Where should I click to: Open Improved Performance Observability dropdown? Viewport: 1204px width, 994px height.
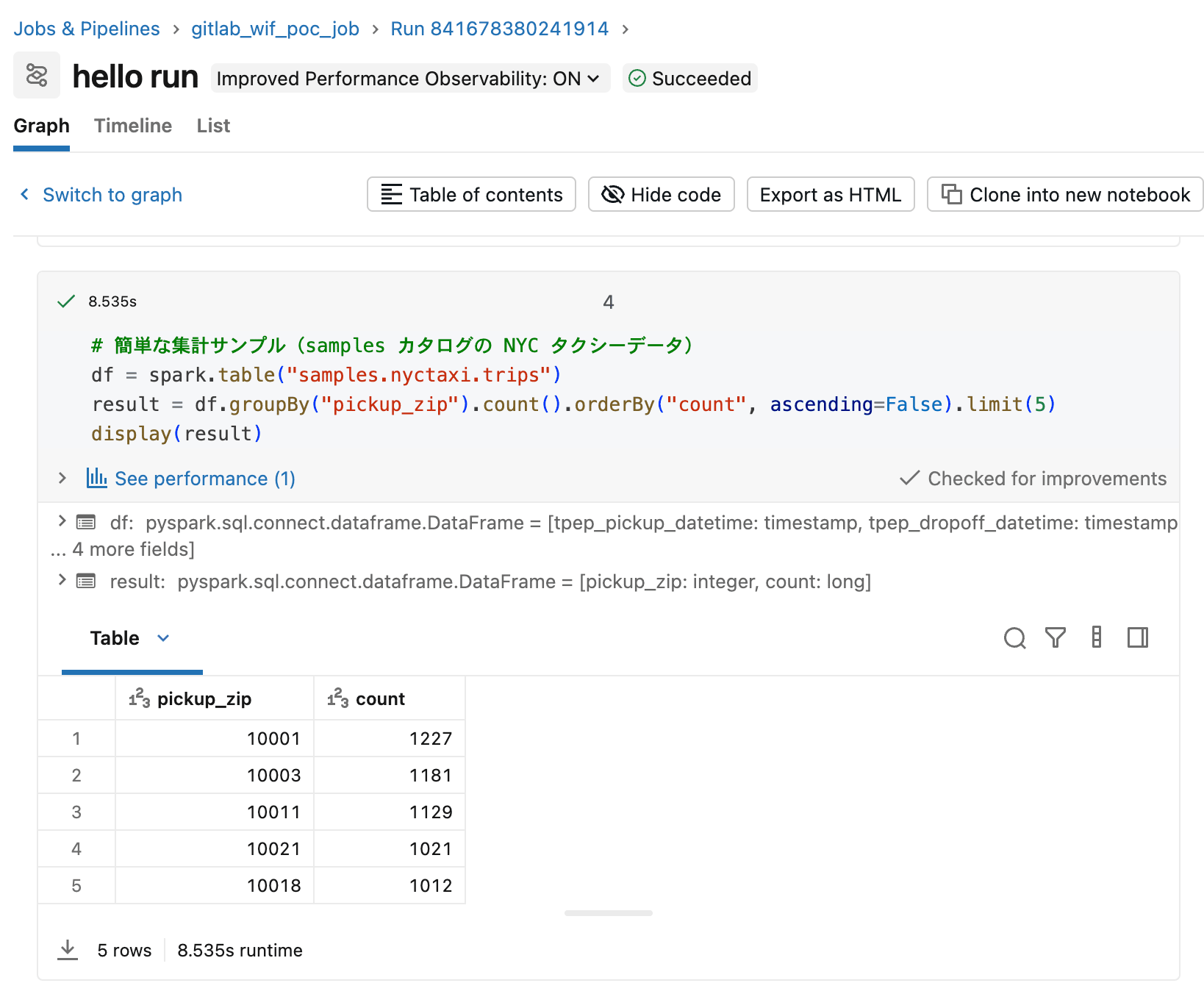pos(410,78)
